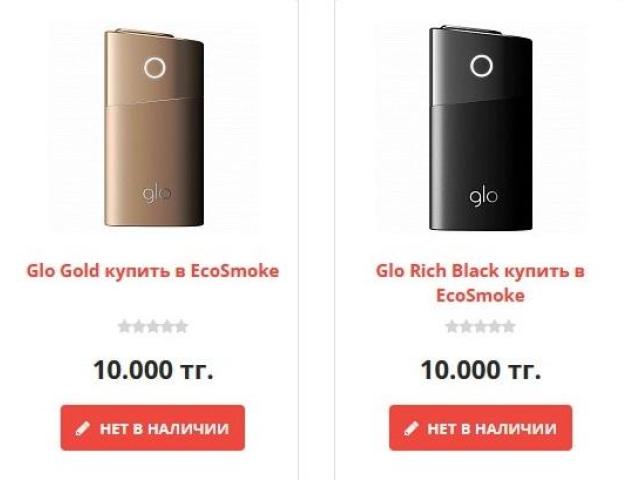
Task: Click the third rating star under Glo Gold
Action: tap(153, 327)
